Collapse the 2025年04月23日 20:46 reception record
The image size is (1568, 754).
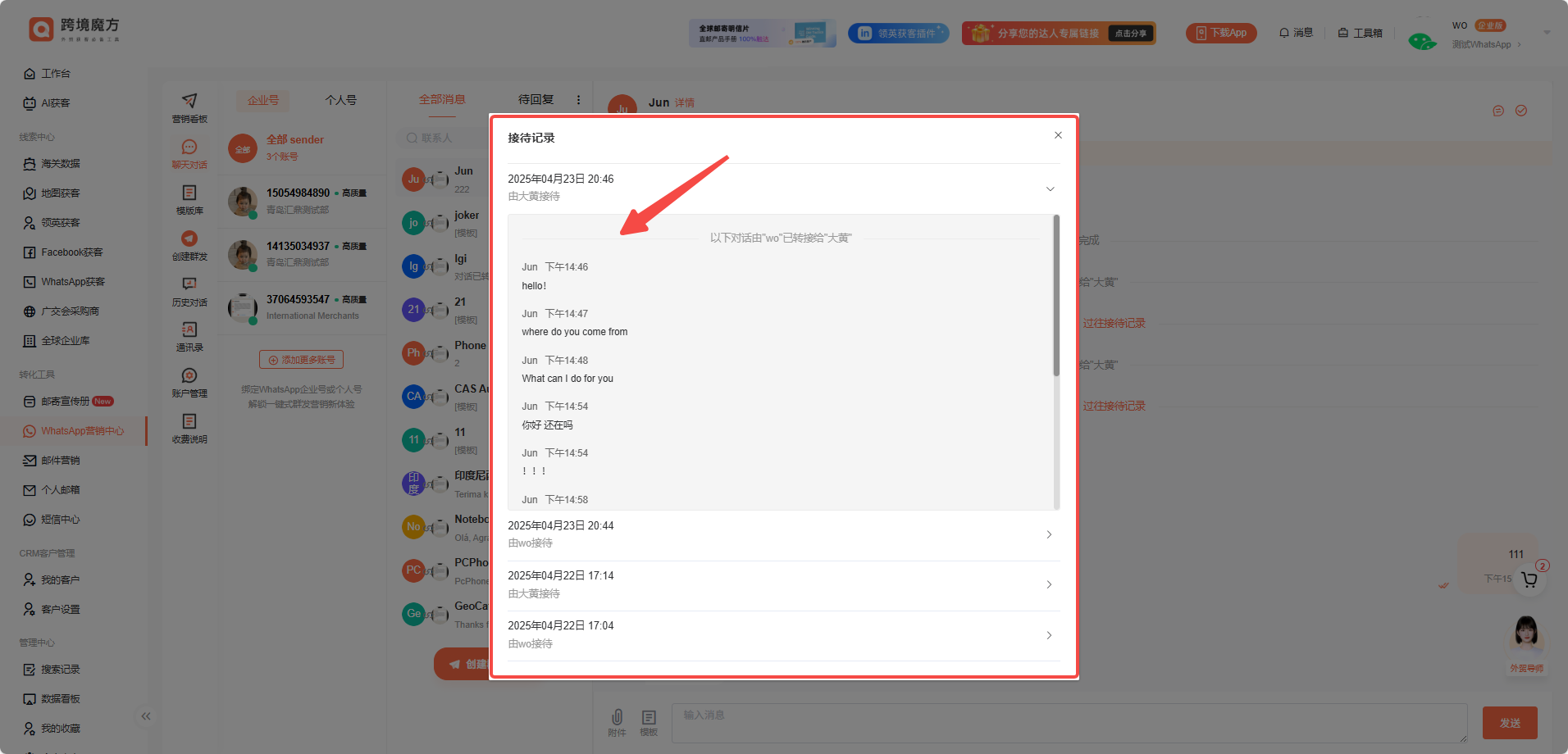click(x=1050, y=188)
